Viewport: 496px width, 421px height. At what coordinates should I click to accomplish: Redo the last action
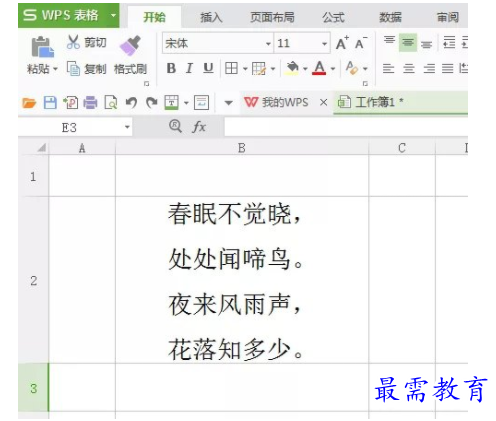[x=152, y=103]
